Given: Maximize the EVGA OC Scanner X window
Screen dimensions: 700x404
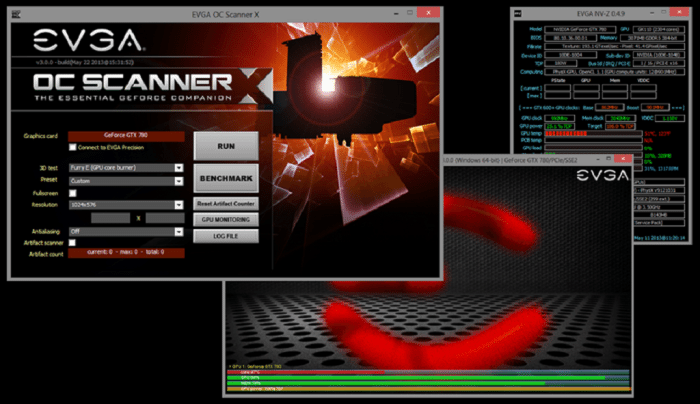Looking at the screenshot, I should click(410, 13).
